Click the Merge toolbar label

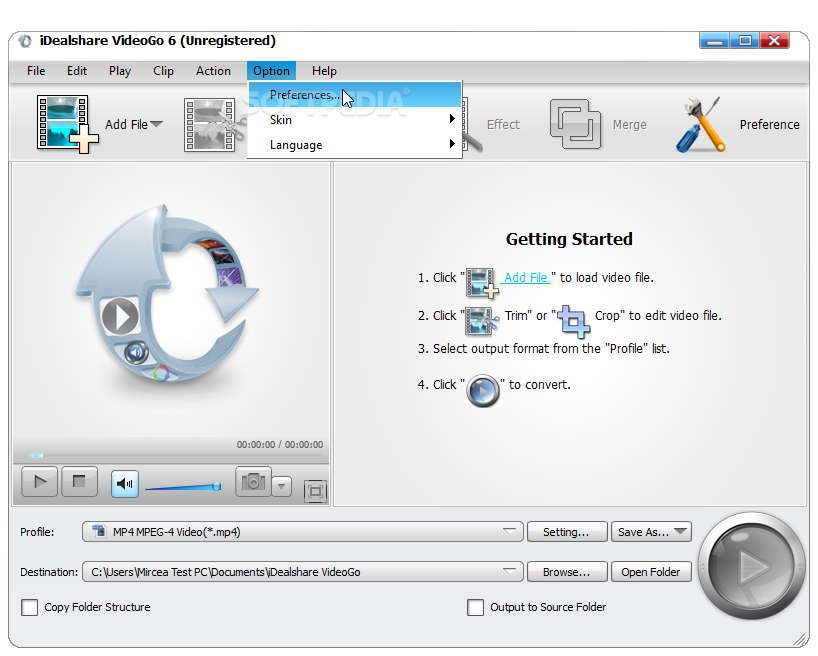629,125
